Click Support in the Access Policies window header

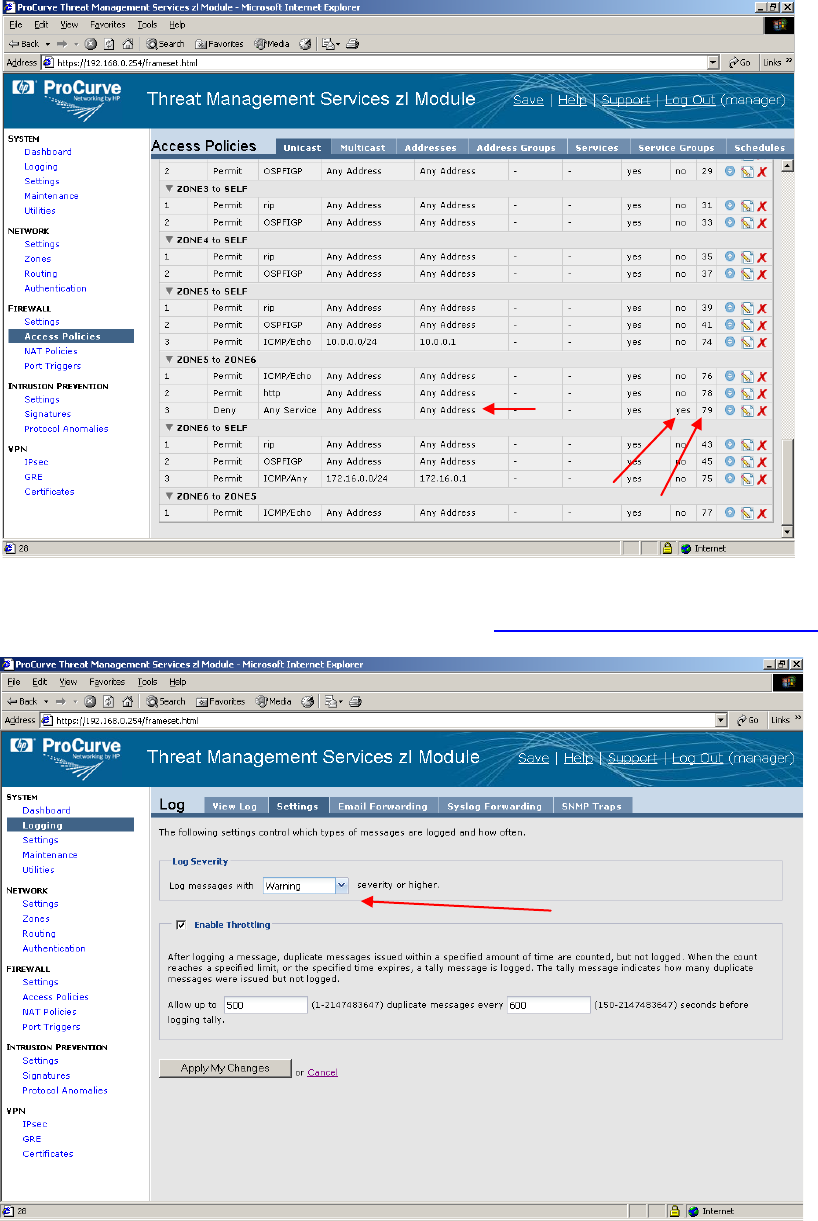click(625, 100)
